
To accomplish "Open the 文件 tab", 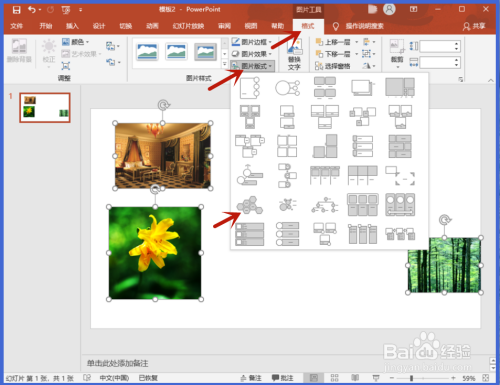I will pyautogui.click(x=16, y=26).
